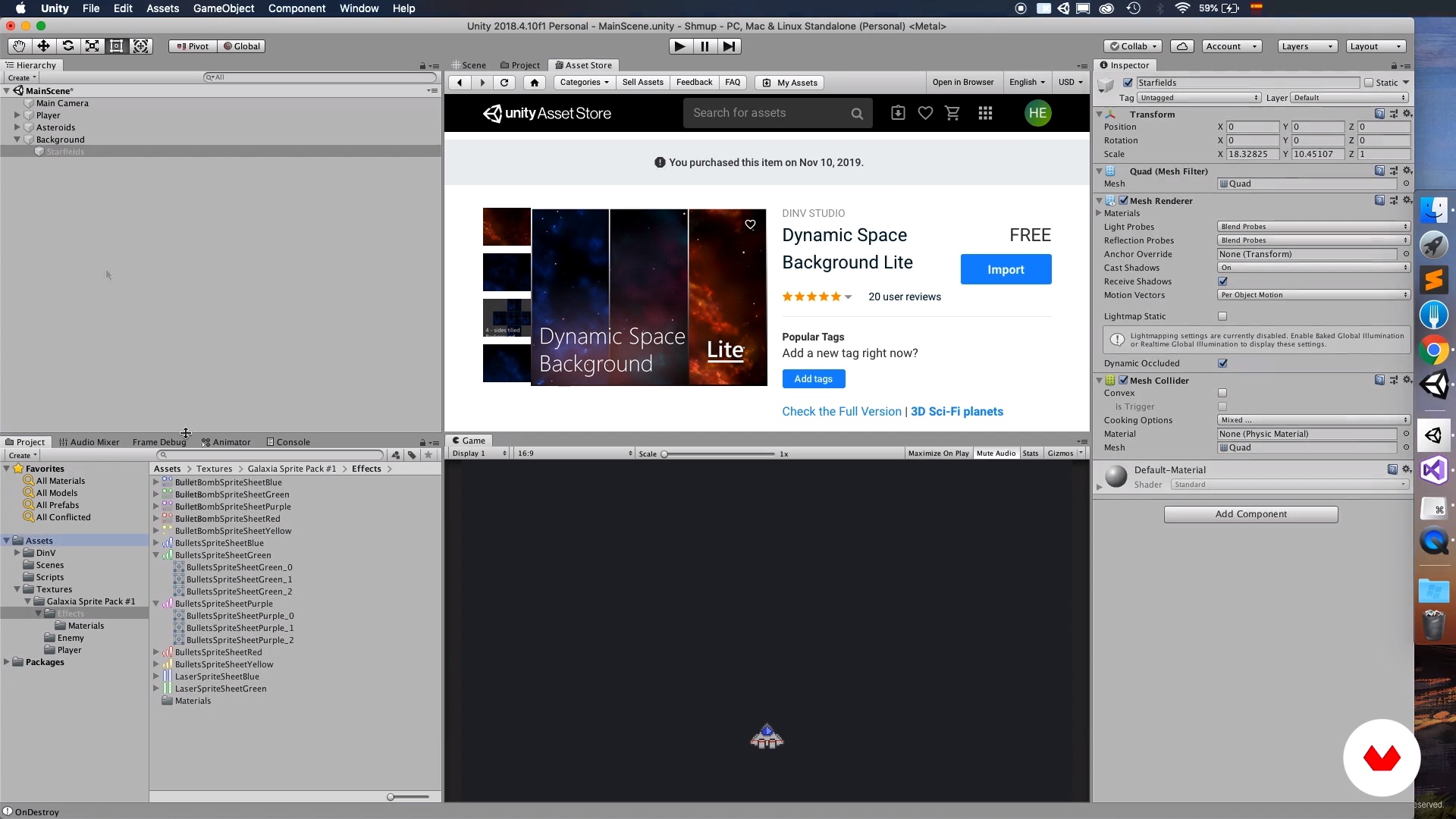Open the Tag dropdown (Untagged)
Screen dimensions: 1456x819
coord(1199,98)
